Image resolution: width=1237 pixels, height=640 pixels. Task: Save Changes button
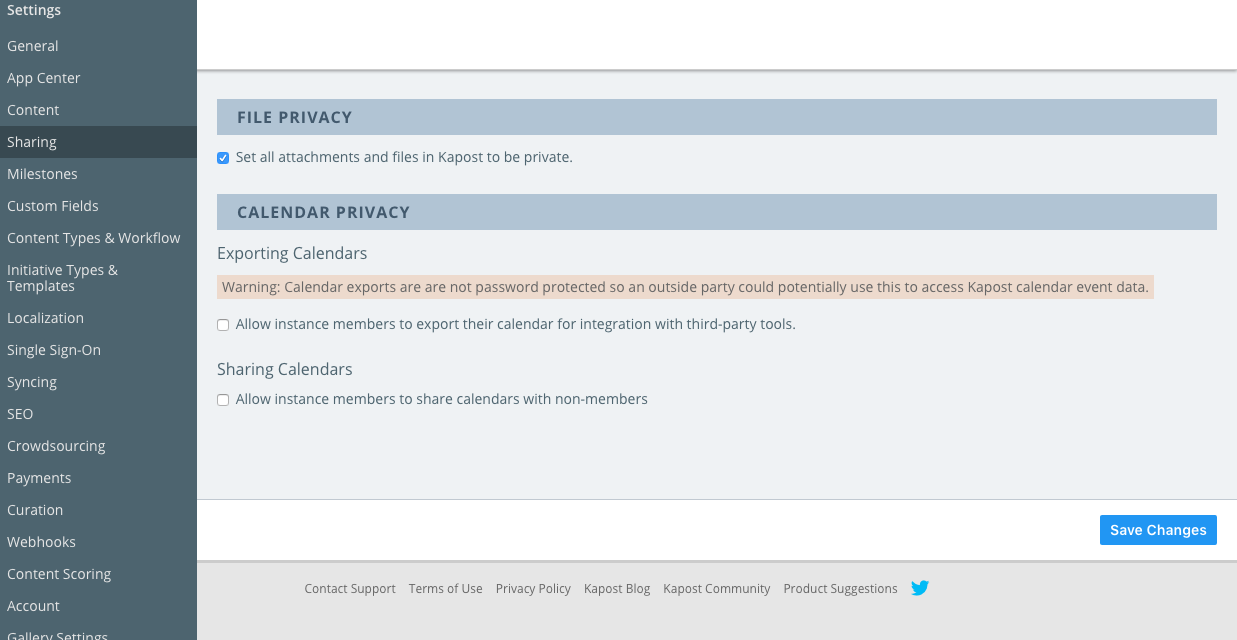tap(1158, 530)
